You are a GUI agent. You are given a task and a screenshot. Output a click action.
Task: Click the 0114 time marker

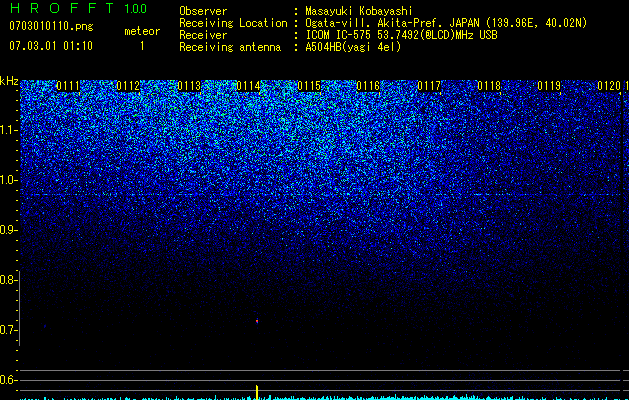[x=248, y=86]
